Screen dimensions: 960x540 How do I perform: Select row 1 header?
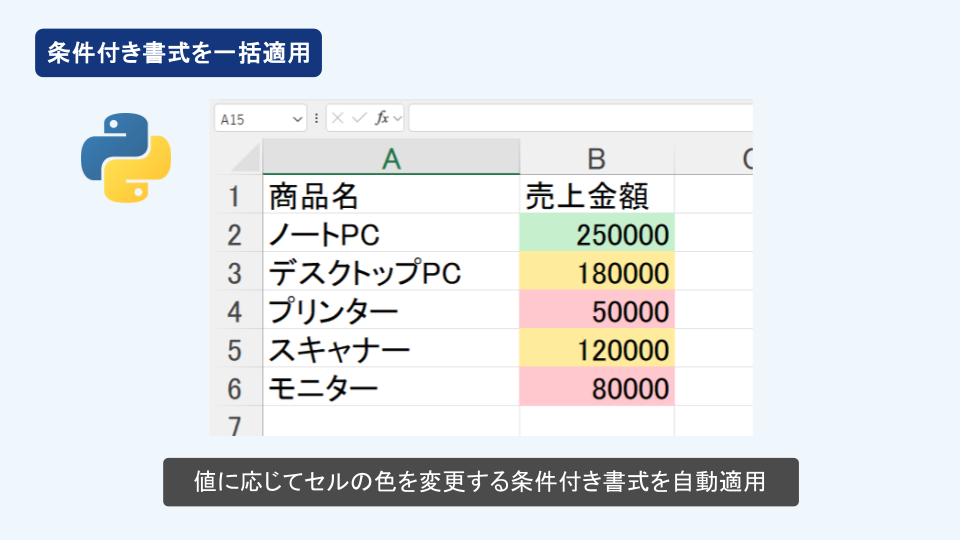(236, 194)
